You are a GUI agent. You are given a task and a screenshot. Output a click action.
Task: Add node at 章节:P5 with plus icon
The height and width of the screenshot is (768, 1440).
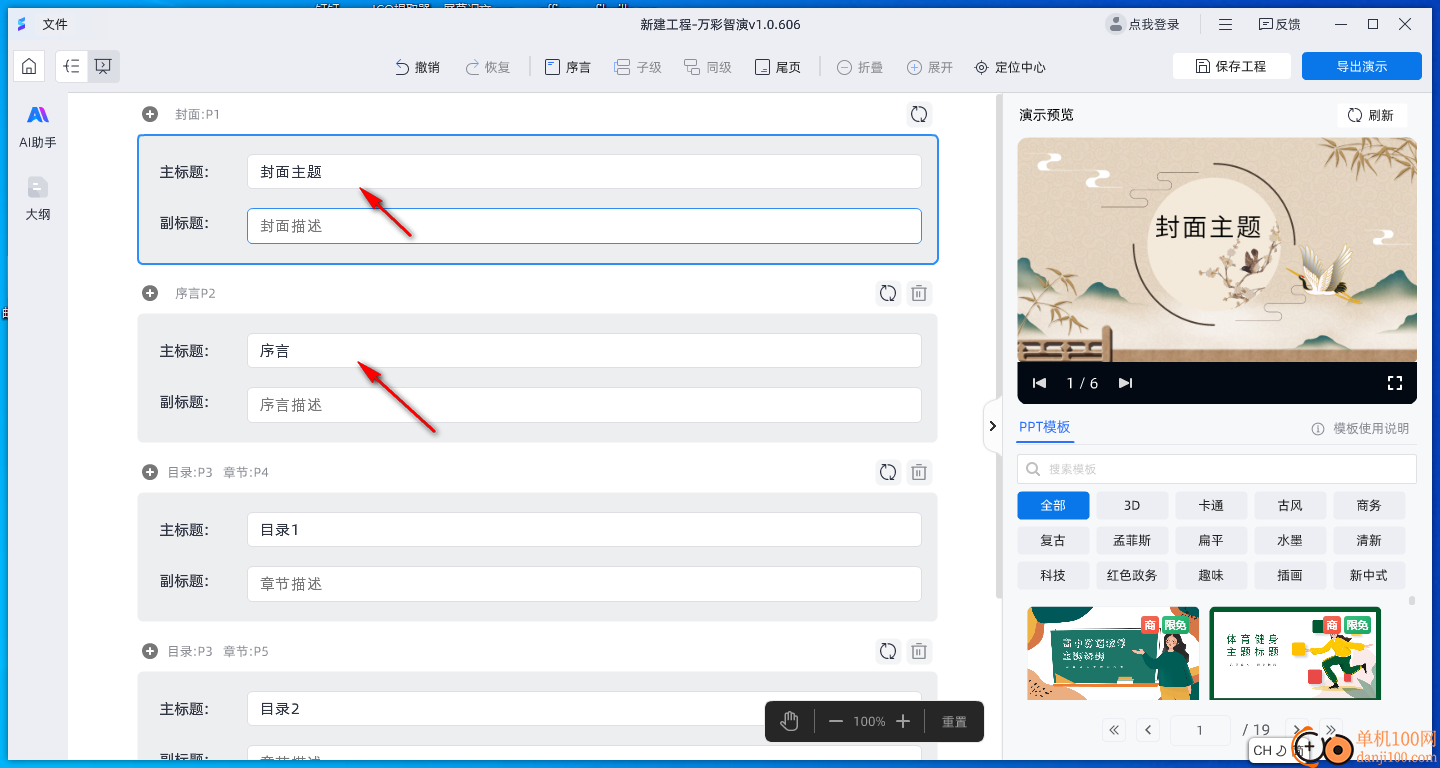pyautogui.click(x=150, y=651)
